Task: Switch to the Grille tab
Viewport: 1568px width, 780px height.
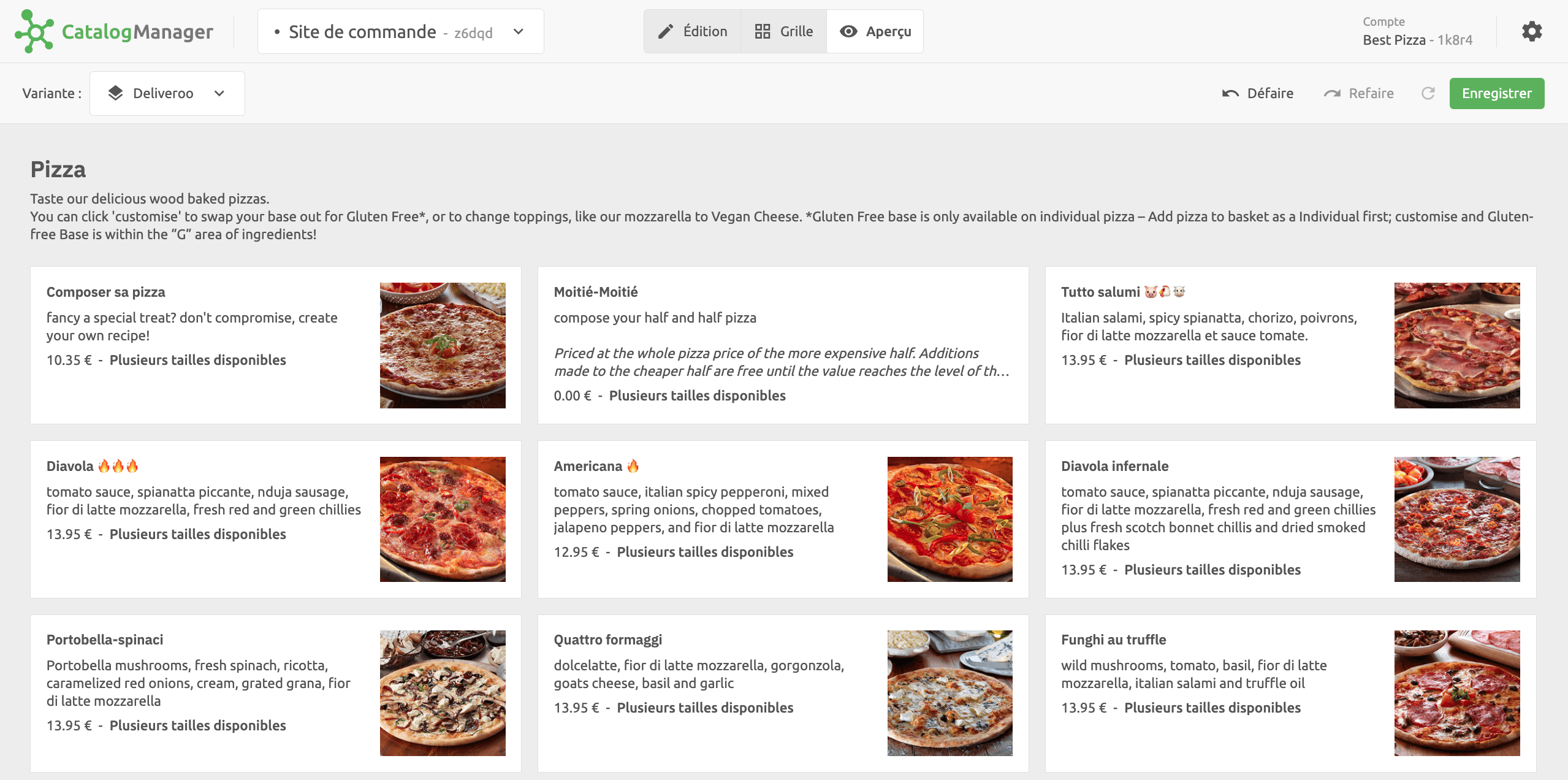Action: pyautogui.click(x=784, y=31)
